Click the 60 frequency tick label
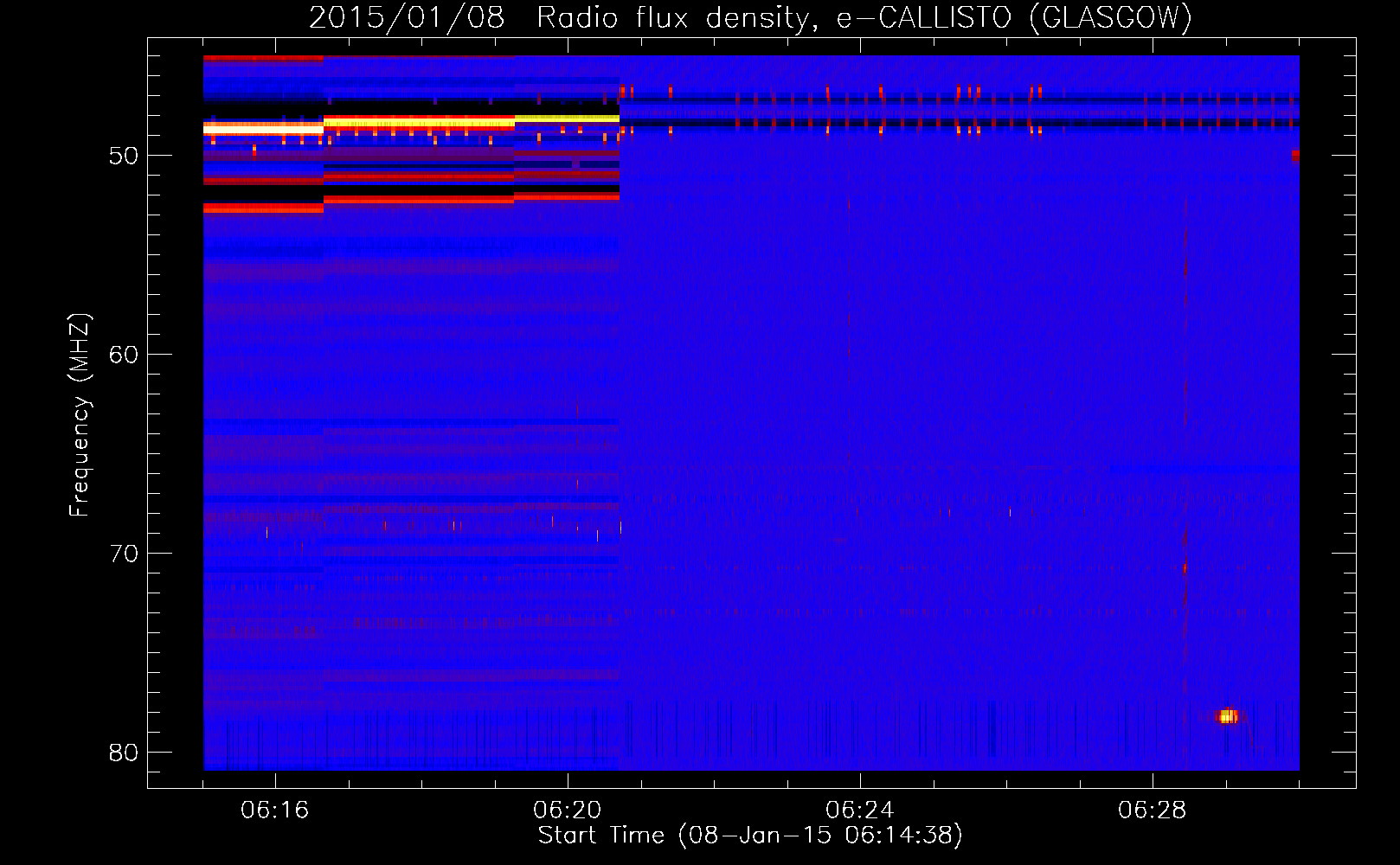1400x865 pixels. point(124,355)
